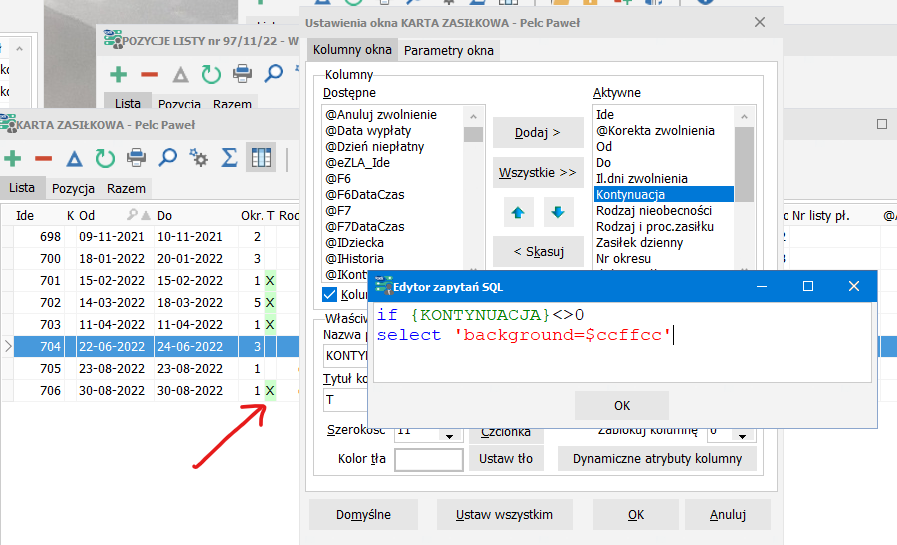Click the gears settings icon in toolbar

pyautogui.click(x=198, y=158)
